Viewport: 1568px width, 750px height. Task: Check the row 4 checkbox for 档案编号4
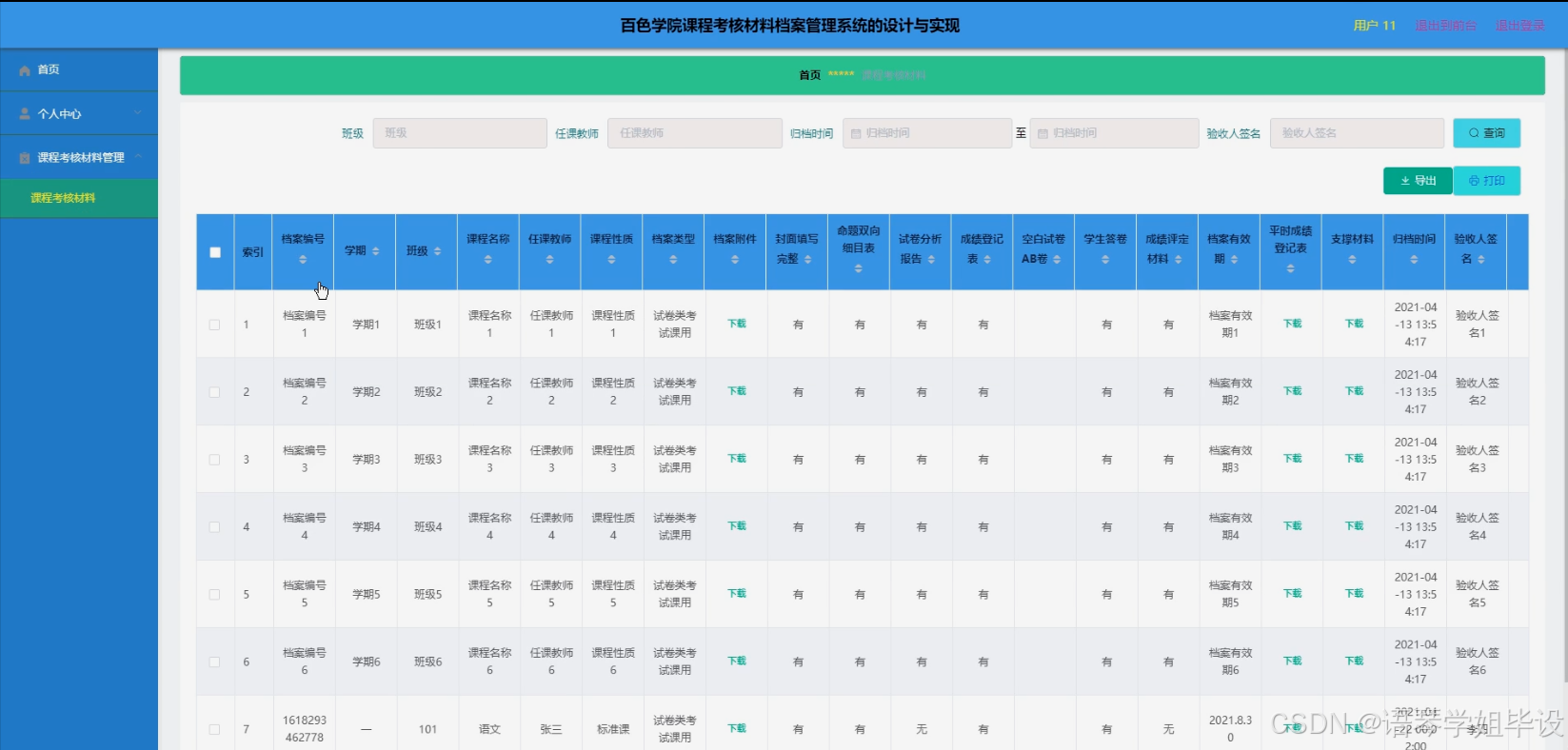click(x=214, y=527)
